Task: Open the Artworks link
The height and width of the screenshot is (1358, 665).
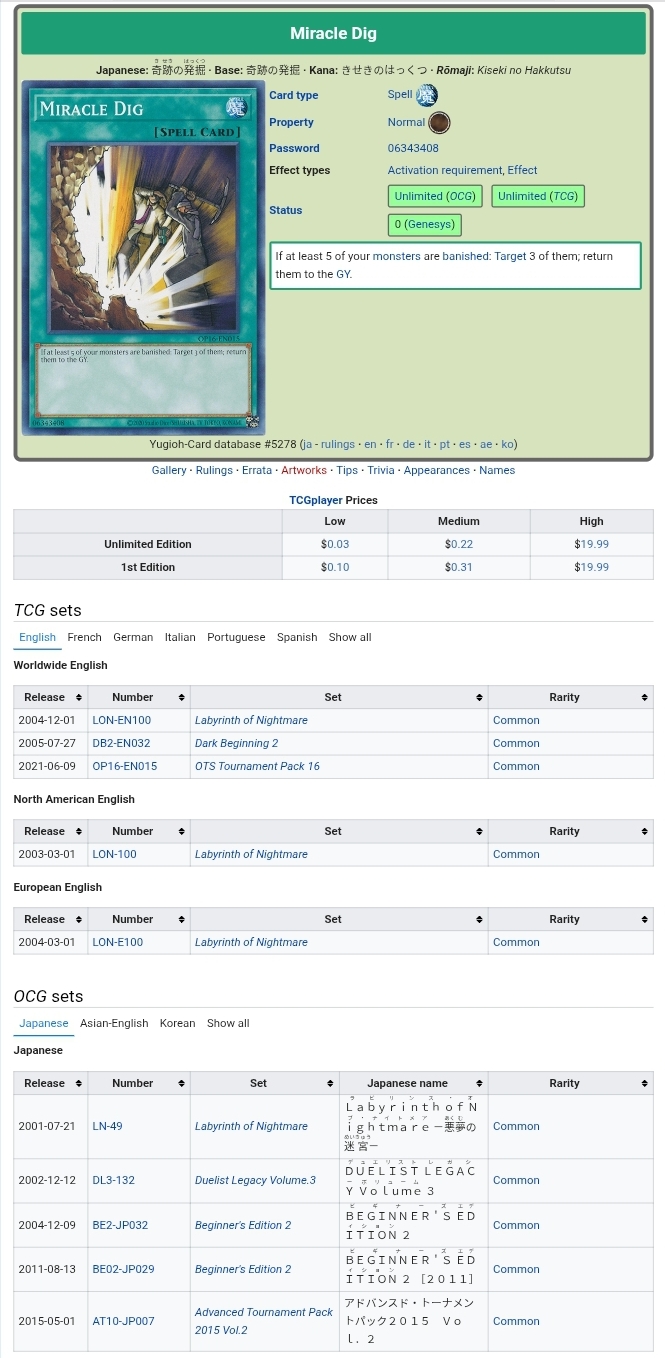Action: tap(304, 470)
